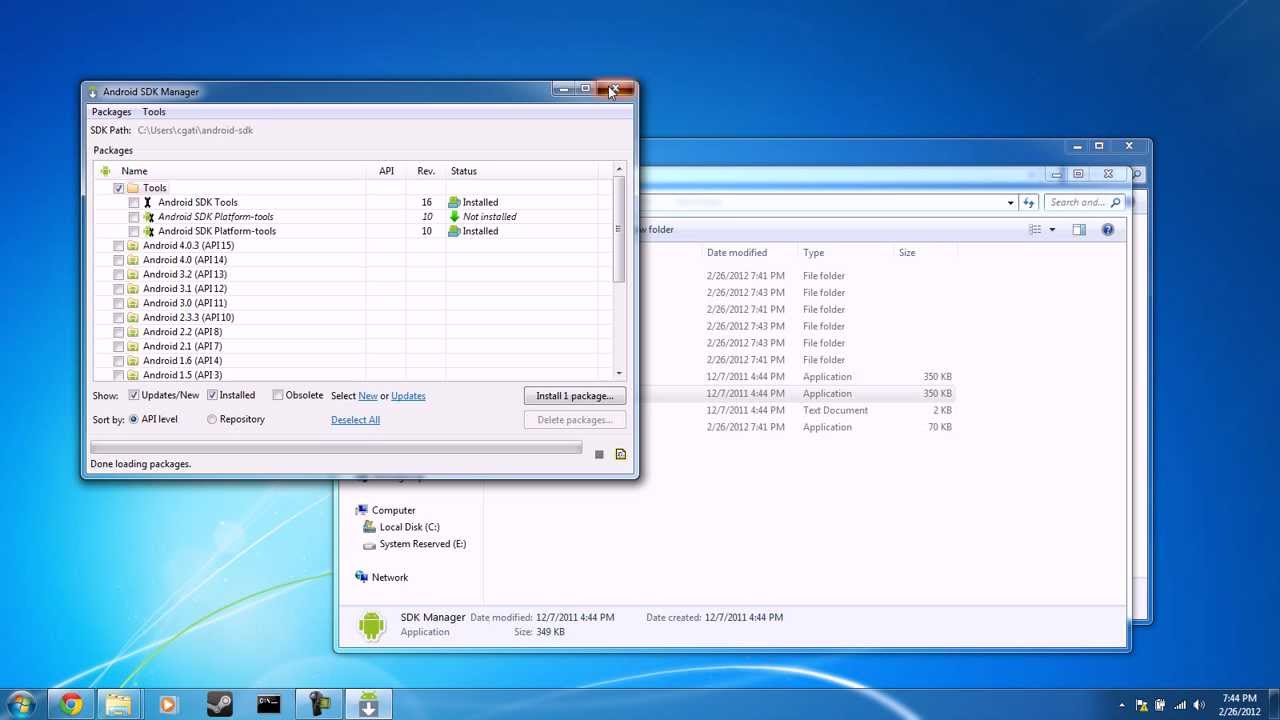Open Explorer help question mark icon
The image size is (1280, 720).
coord(1108,230)
